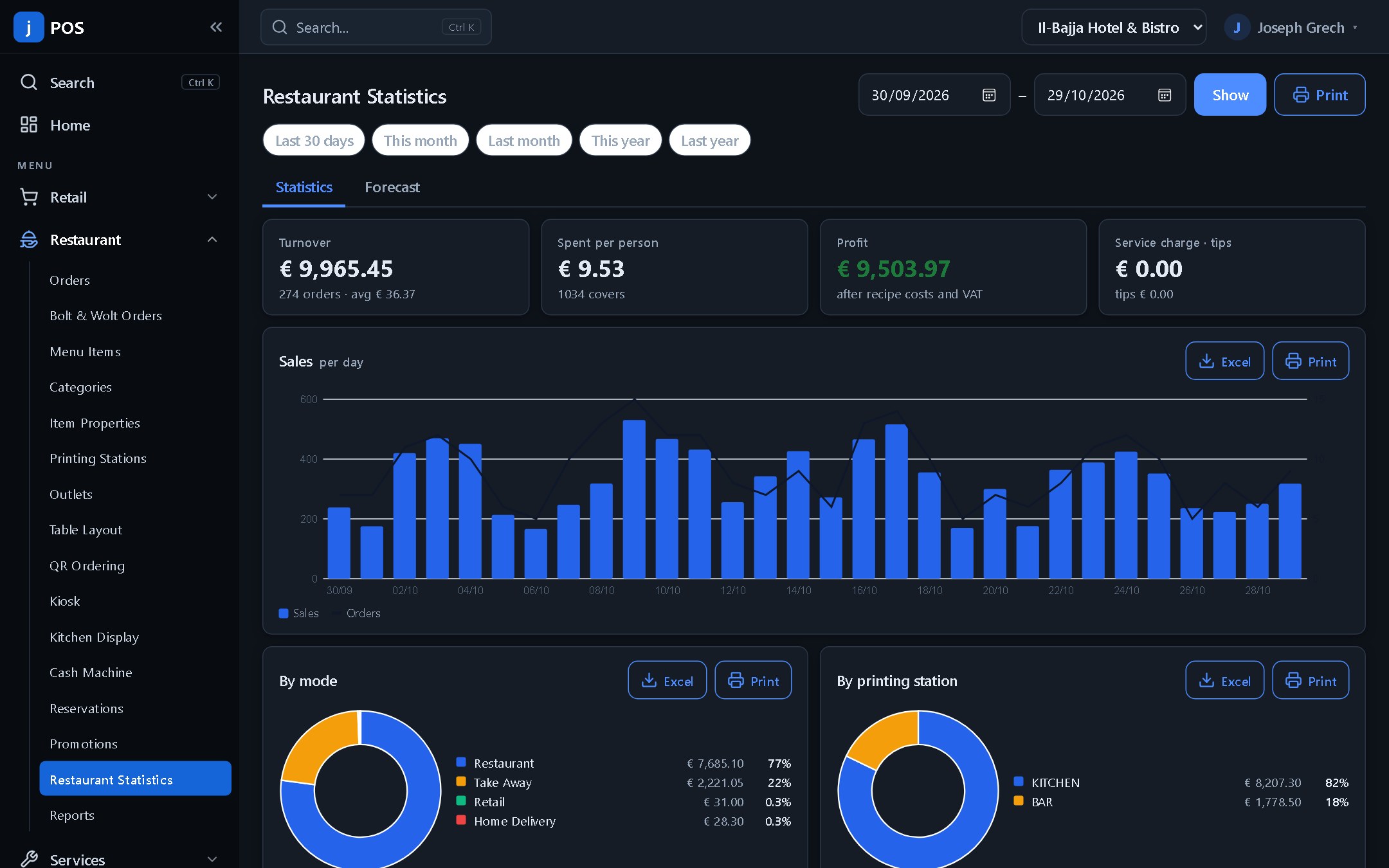Collapse the Restaurant menu chevron
Image resolution: width=1389 pixels, height=868 pixels.
212,239
